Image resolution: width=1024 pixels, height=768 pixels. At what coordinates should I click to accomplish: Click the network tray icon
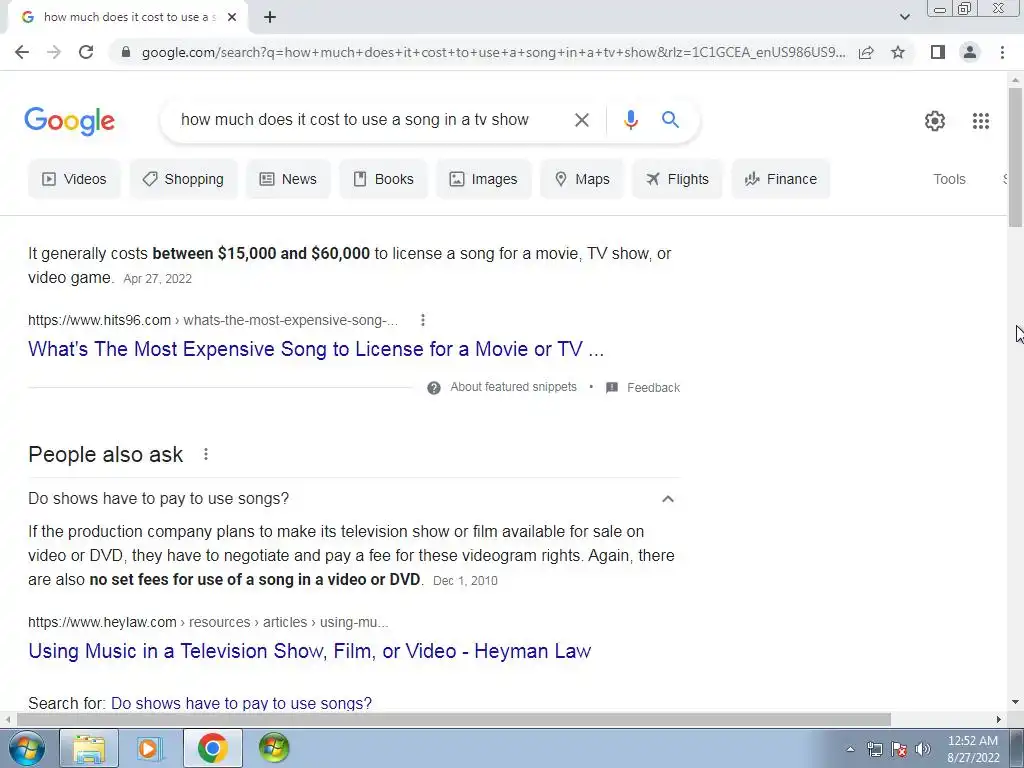coord(874,749)
